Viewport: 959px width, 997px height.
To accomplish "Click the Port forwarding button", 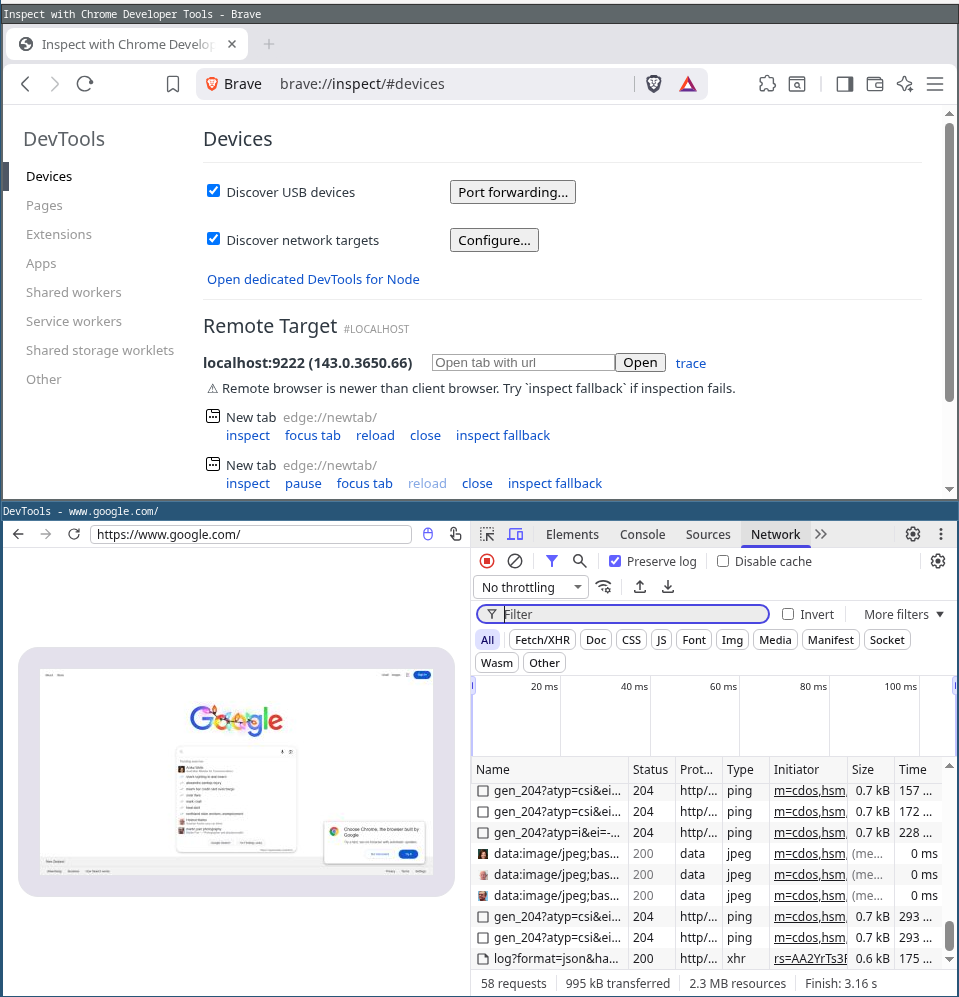I will 512,192.
